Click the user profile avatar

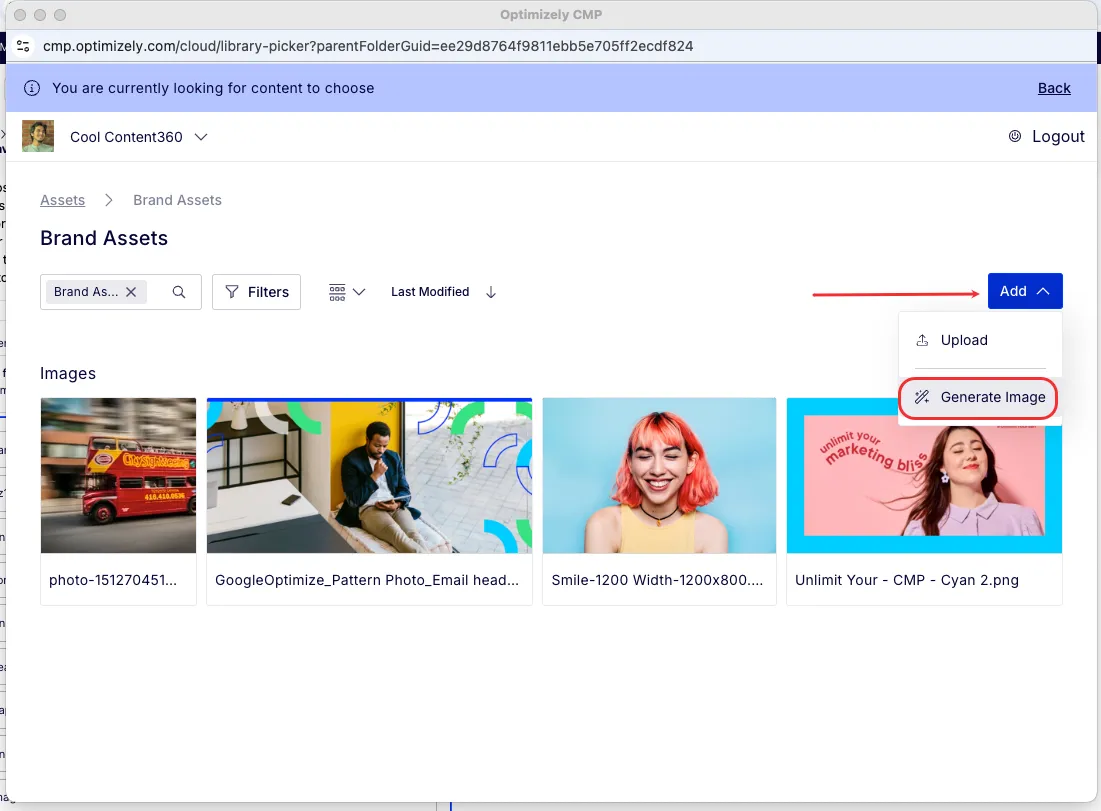[38, 136]
